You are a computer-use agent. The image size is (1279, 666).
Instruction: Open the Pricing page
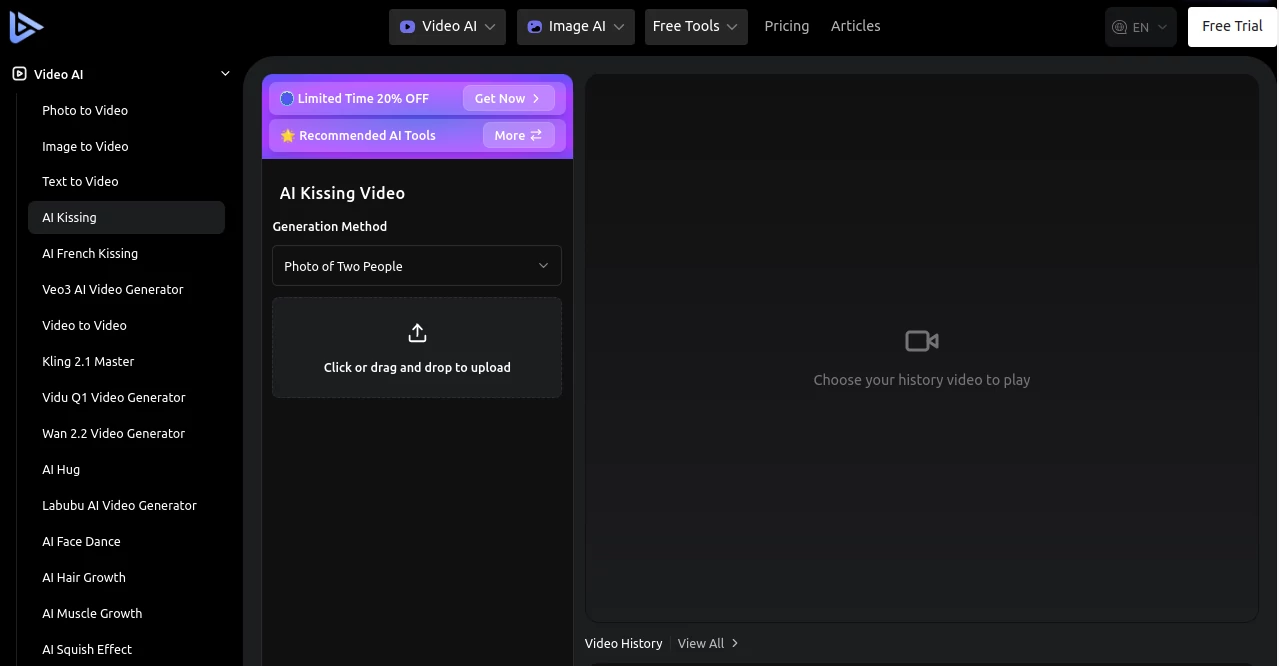[786, 26]
